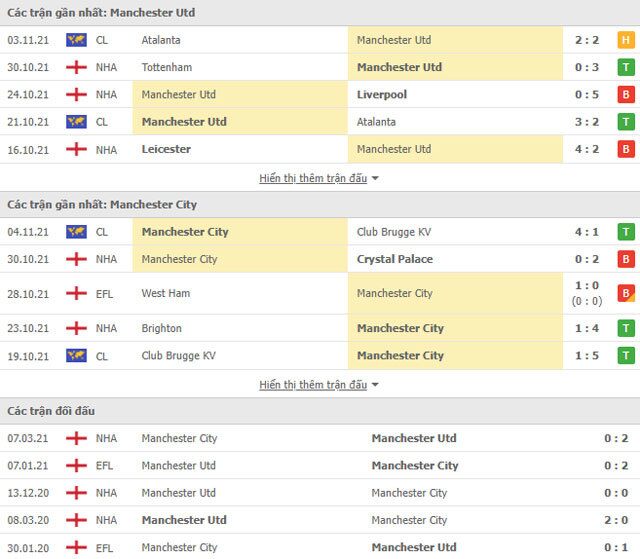Click the Champions League flag on 19.10.21 Club Brugge row

coord(75,356)
